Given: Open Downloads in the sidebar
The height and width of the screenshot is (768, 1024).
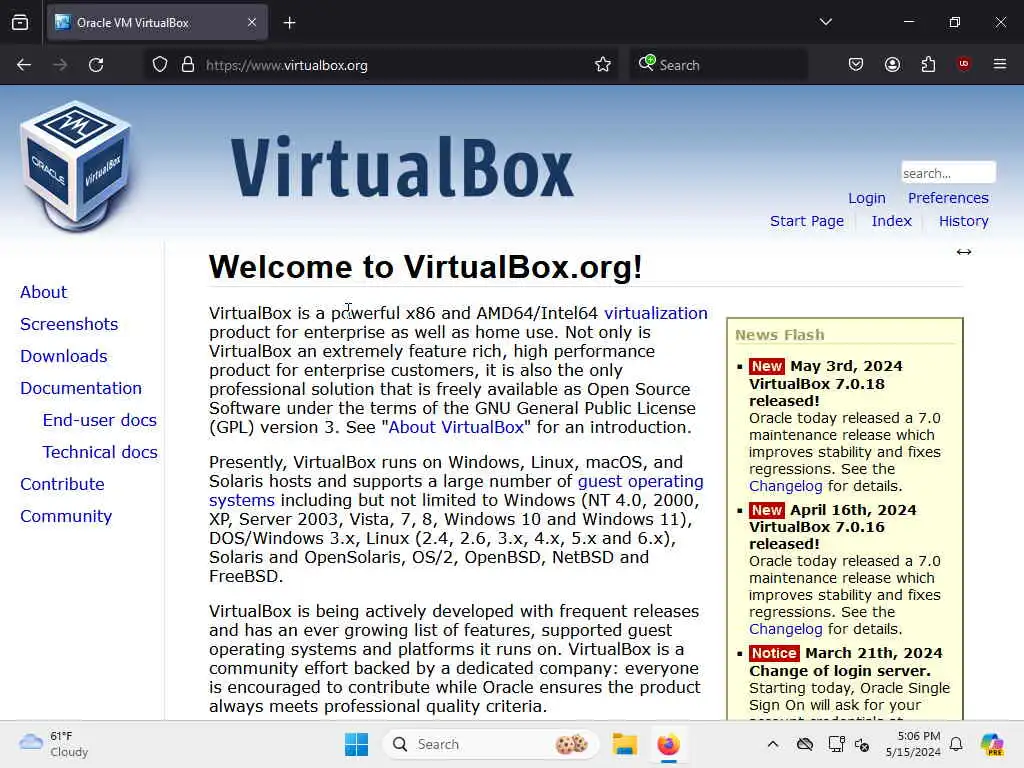Looking at the screenshot, I should click(64, 357).
